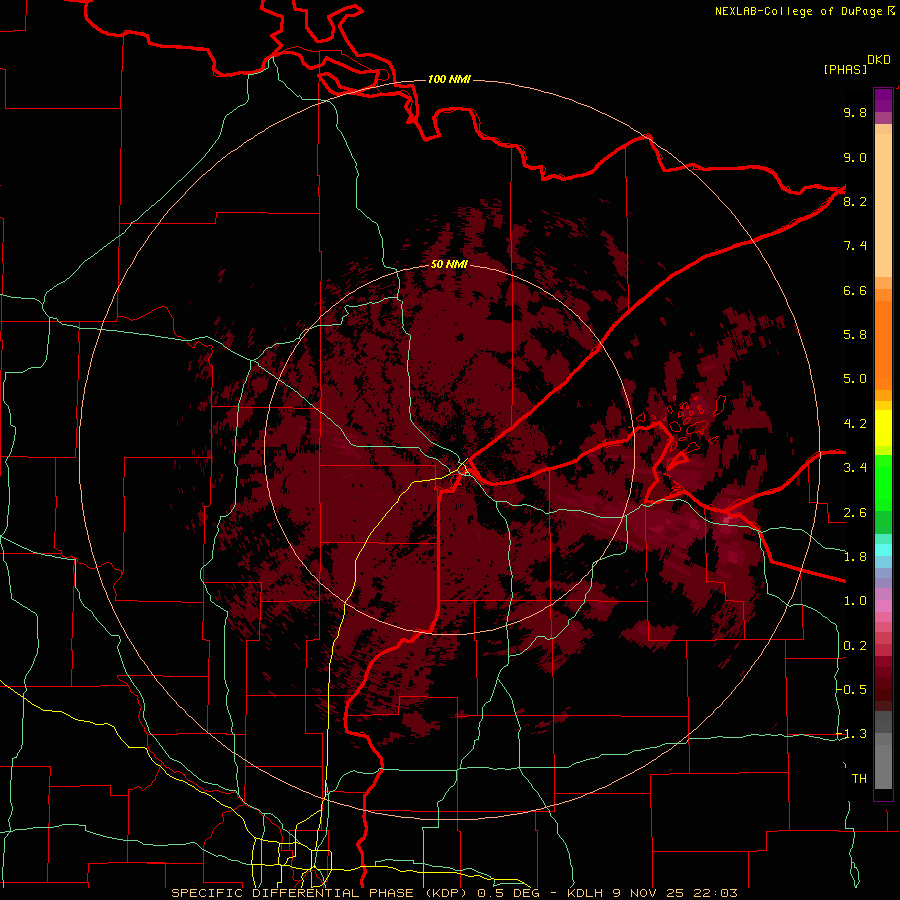Click the 3.4 scale value
900x900 pixels.
(x=855, y=468)
